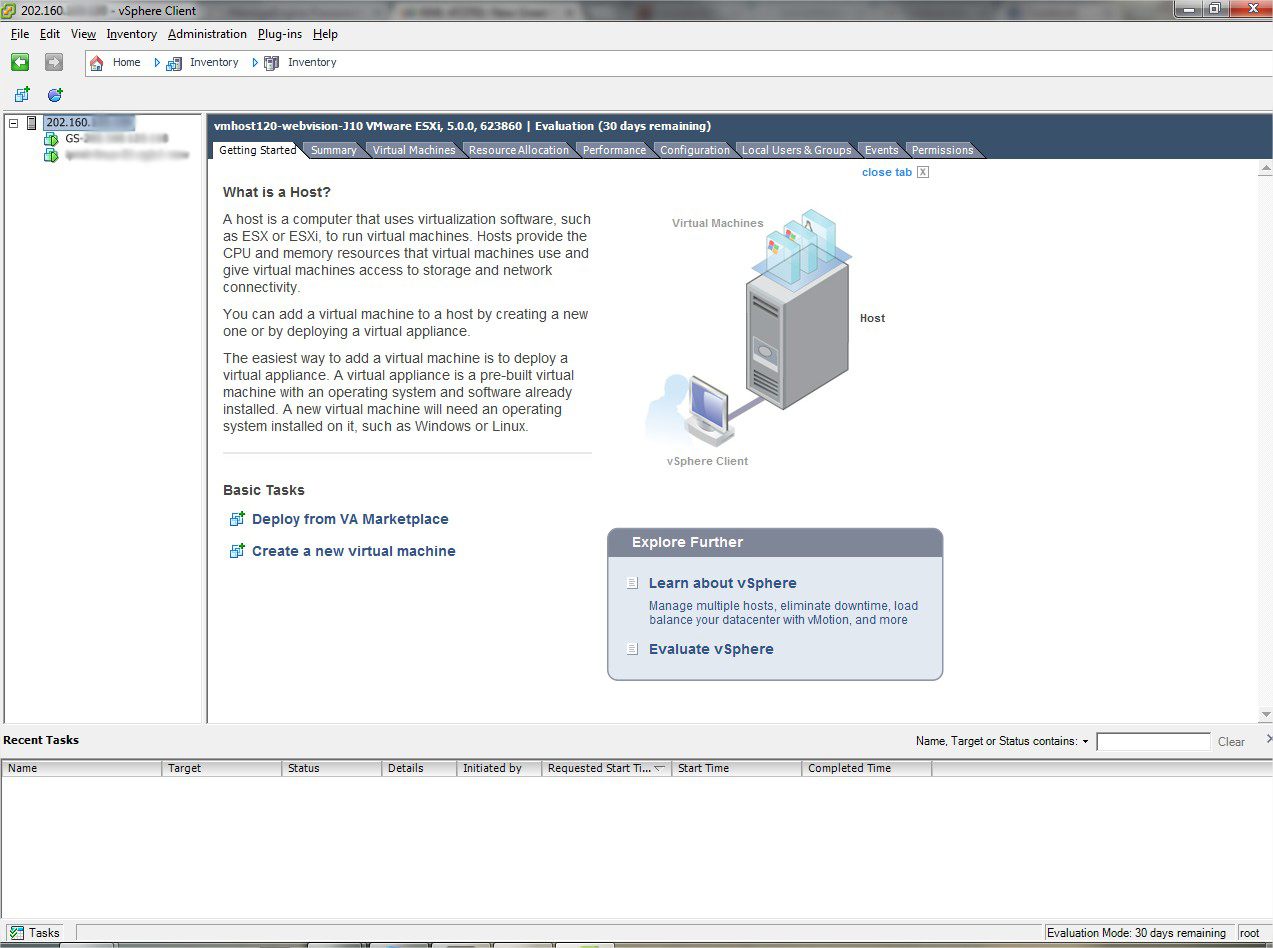The height and width of the screenshot is (948, 1273).
Task: Click icon beside Deploy from VA Marketplace
Action: (237, 519)
